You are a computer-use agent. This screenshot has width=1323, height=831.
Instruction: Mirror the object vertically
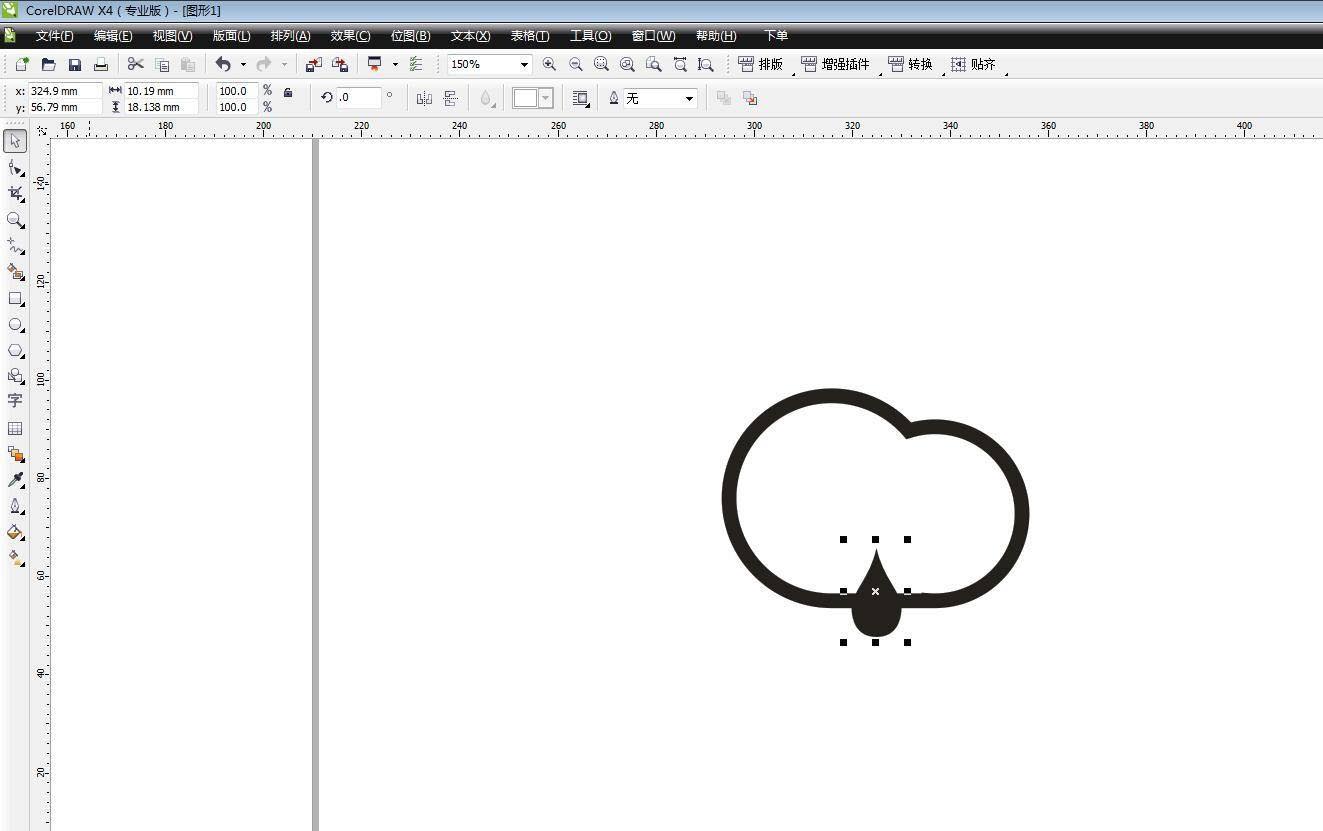tap(450, 98)
